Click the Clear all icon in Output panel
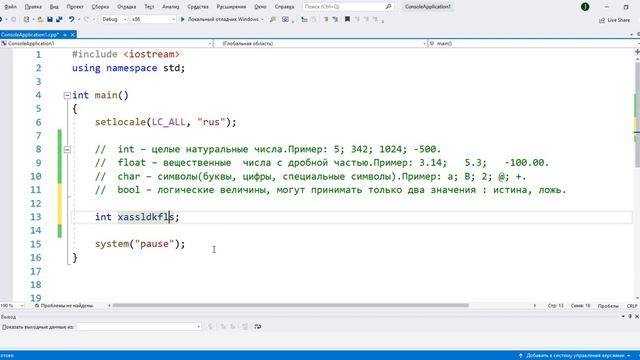The height and width of the screenshot is (360, 640). click(245, 327)
